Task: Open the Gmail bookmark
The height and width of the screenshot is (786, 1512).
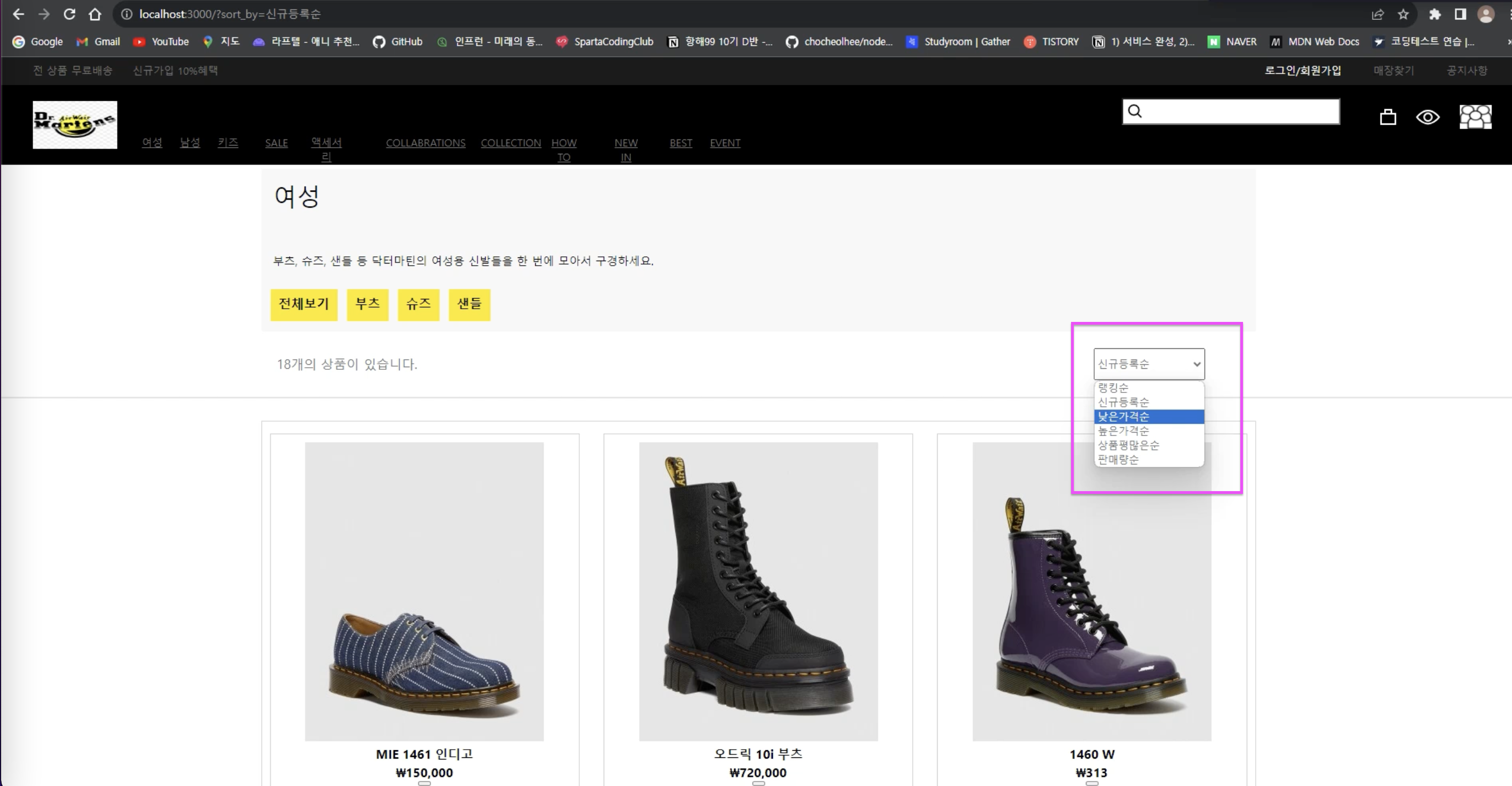Action: pos(98,42)
